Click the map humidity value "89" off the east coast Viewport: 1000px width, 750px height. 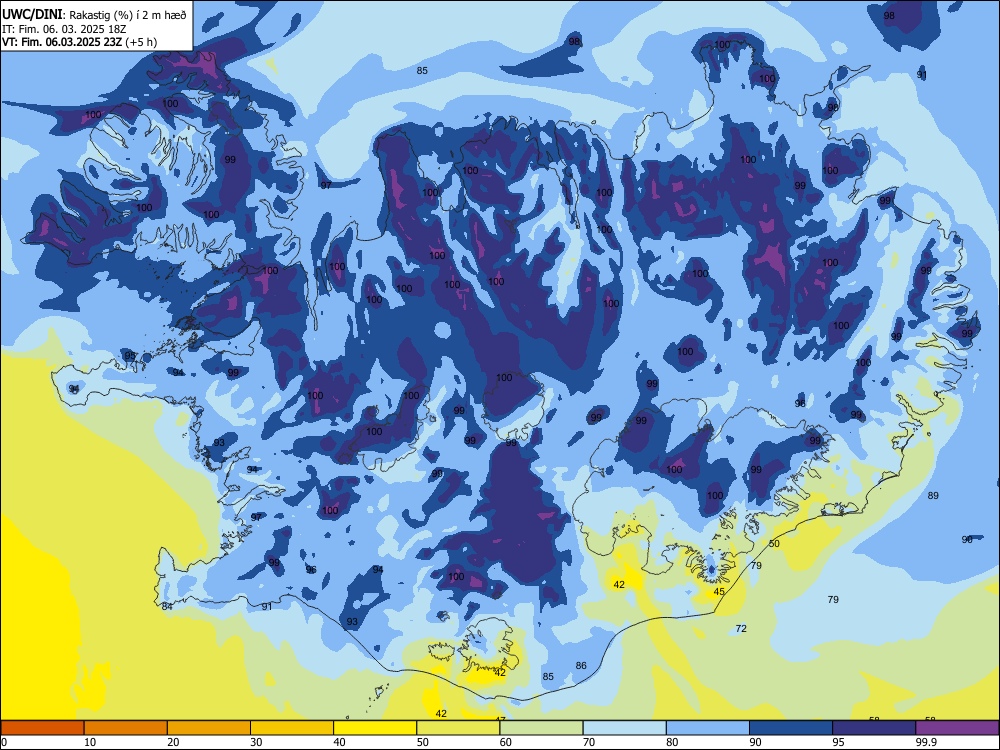933,496
